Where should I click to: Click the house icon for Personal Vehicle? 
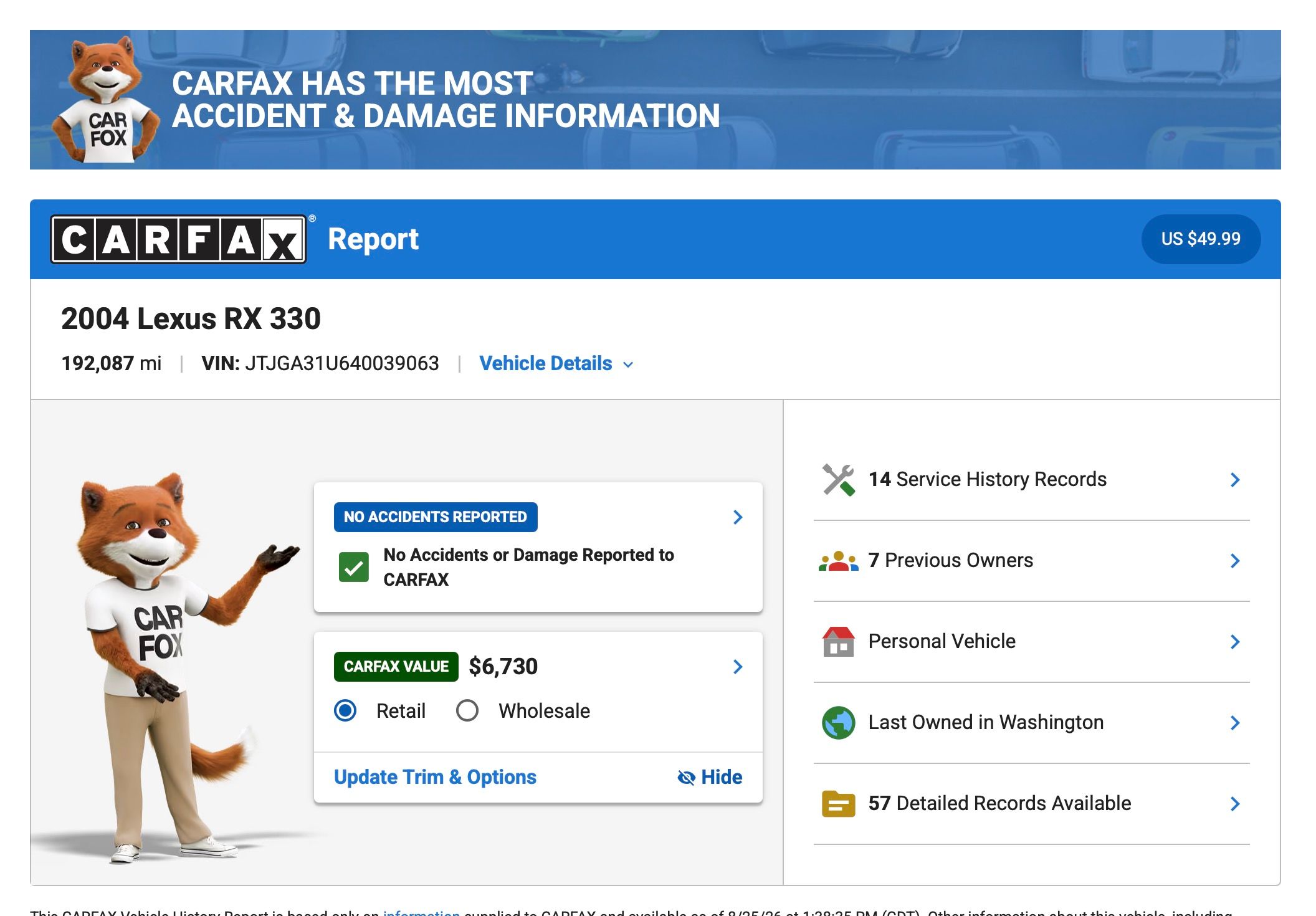tap(839, 642)
